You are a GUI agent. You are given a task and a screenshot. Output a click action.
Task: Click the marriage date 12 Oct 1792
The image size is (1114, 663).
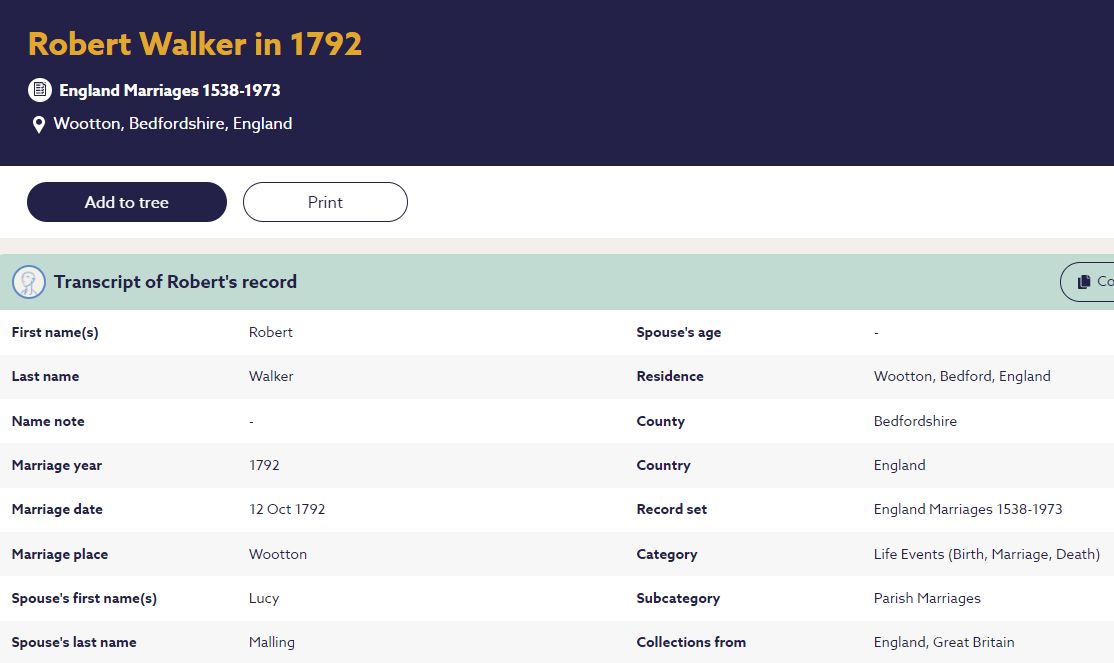pyautogui.click(x=287, y=509)
